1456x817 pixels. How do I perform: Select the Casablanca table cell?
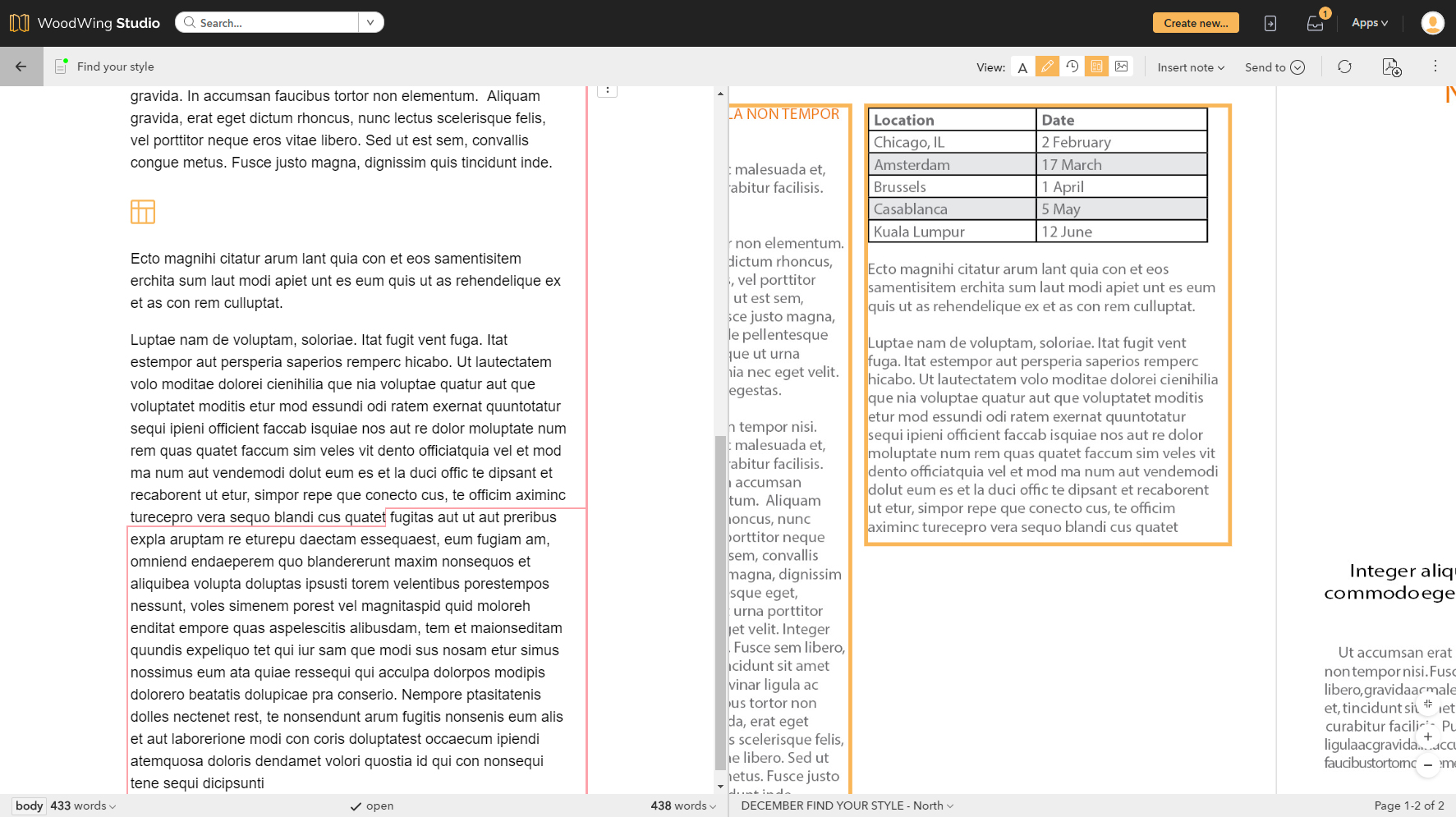(953, 209)
